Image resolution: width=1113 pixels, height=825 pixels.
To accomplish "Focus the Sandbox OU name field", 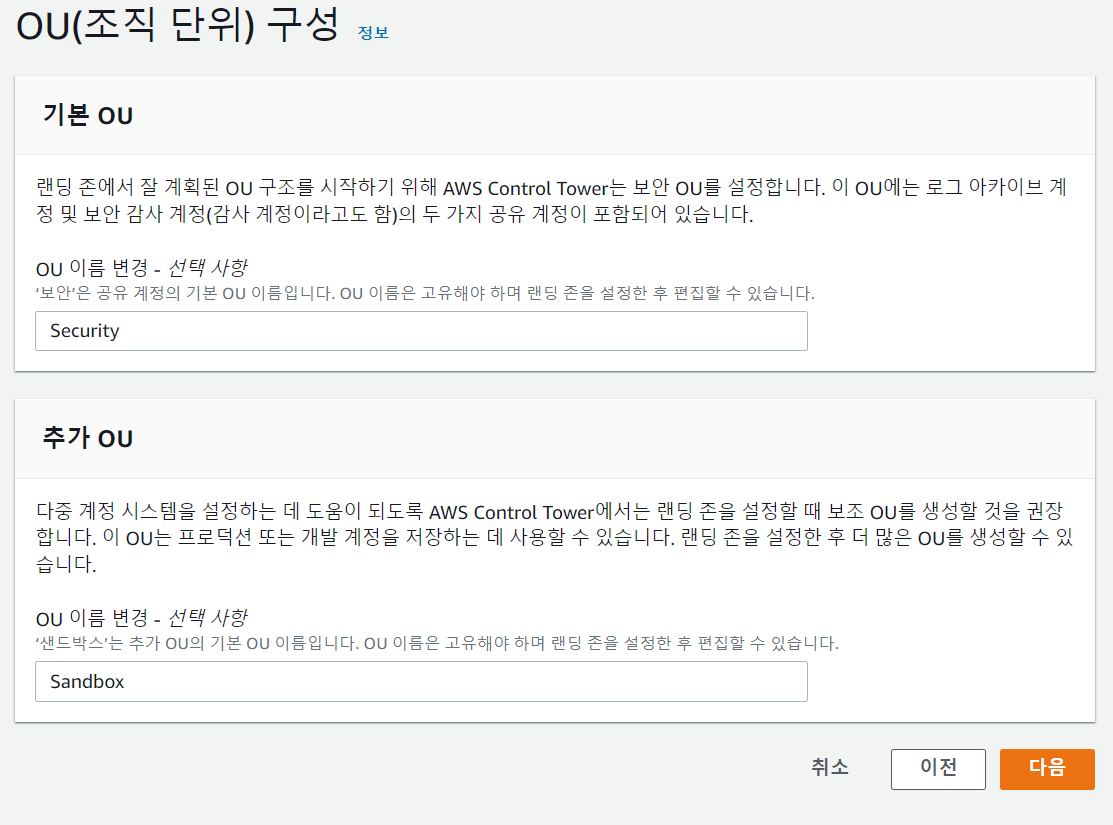I will pos(420,682).
